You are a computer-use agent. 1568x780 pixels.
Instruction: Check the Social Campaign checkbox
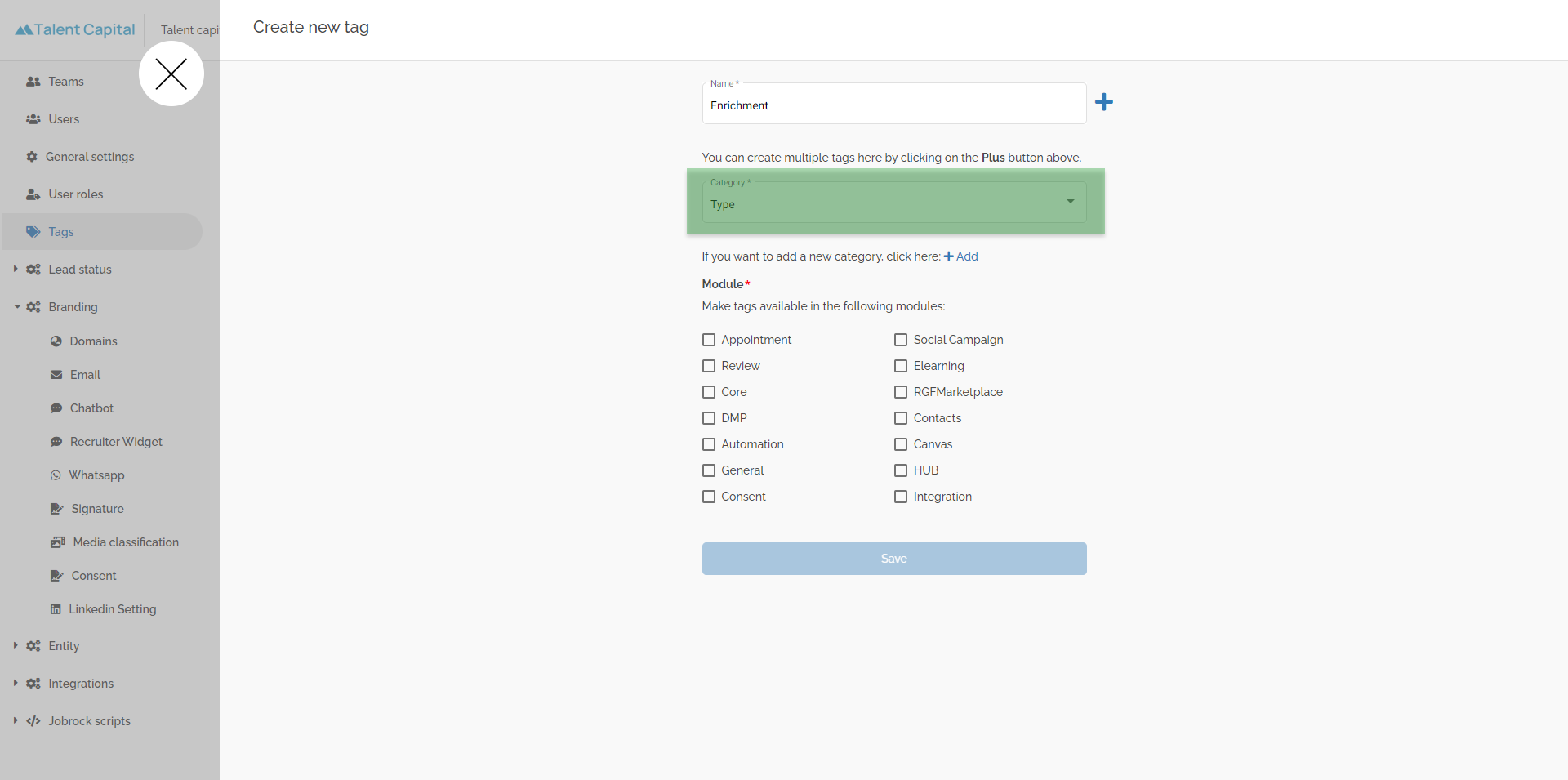point(901,340)
